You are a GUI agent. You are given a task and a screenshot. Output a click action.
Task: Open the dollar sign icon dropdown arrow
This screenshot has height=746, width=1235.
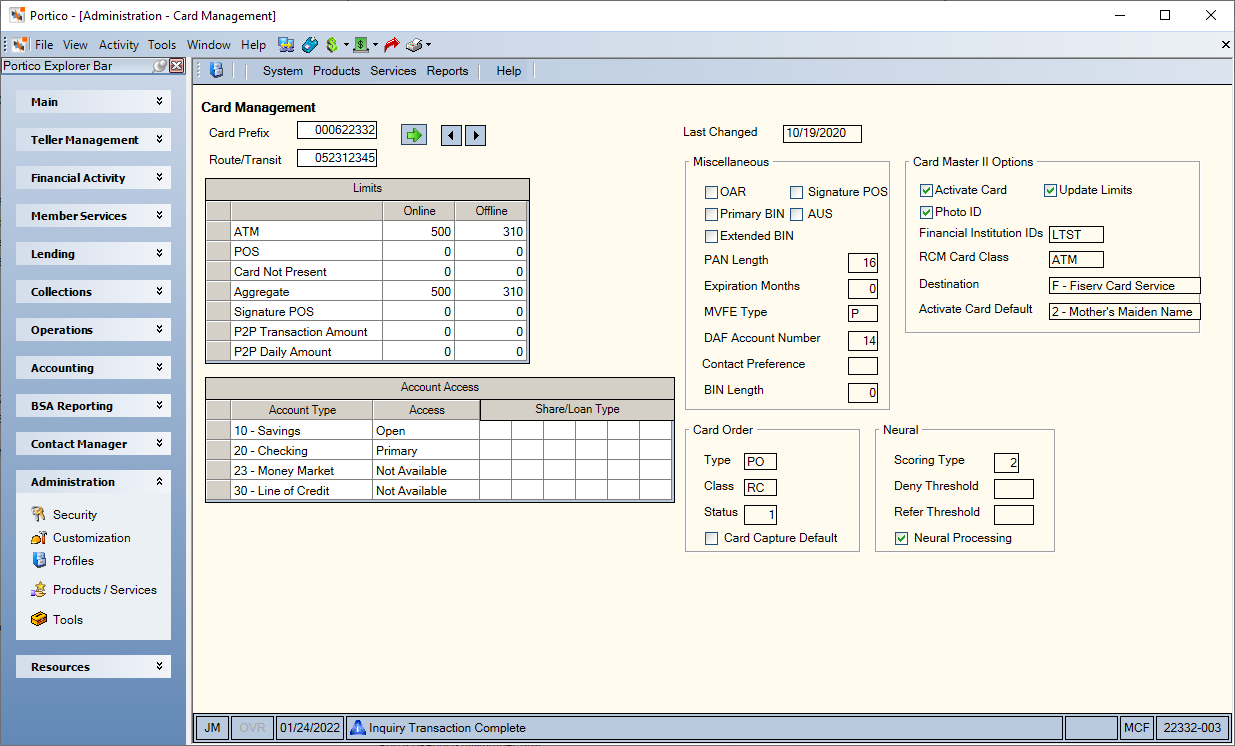click(346, 44)
